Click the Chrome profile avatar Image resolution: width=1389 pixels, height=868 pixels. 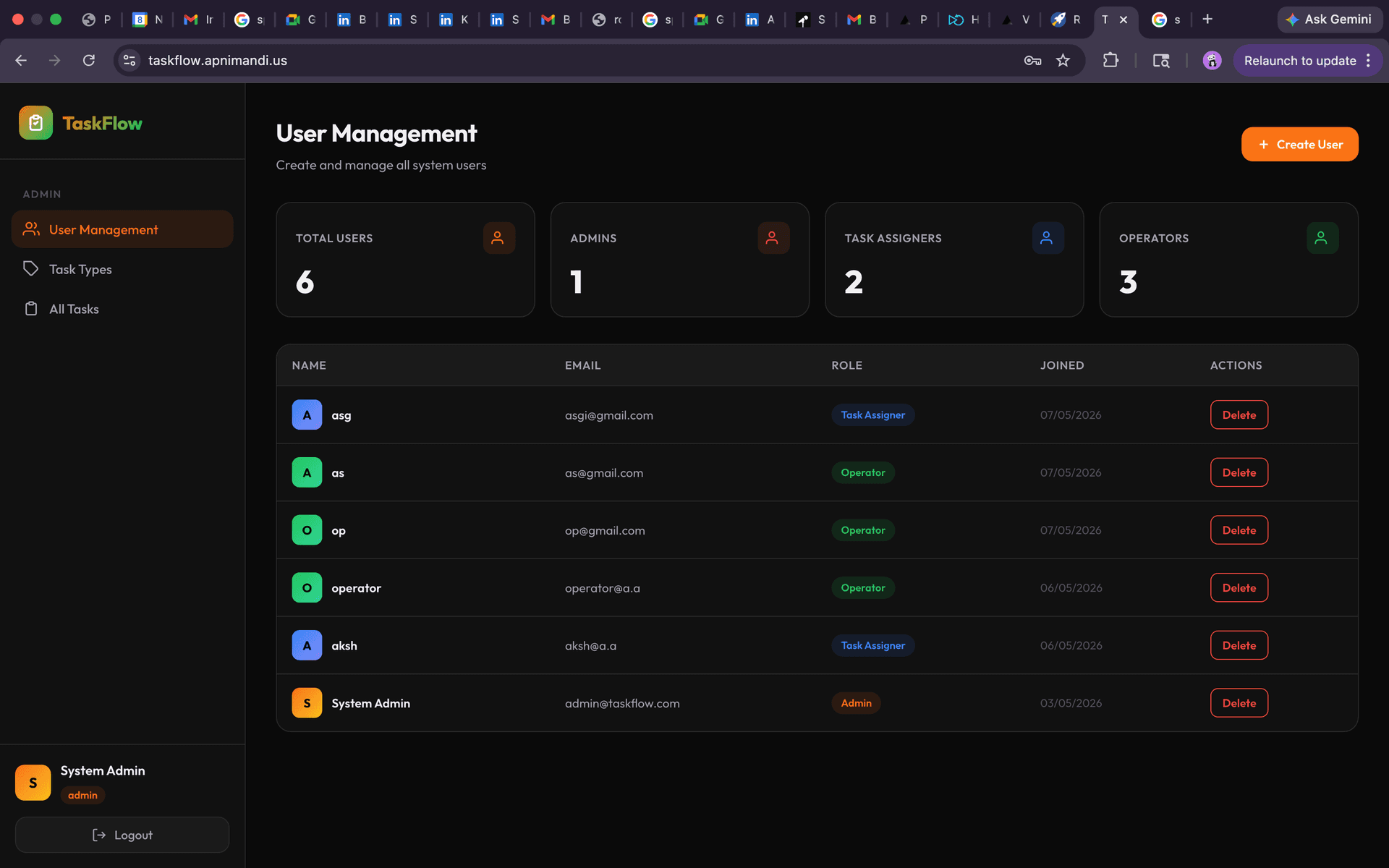coord(1212,61)
